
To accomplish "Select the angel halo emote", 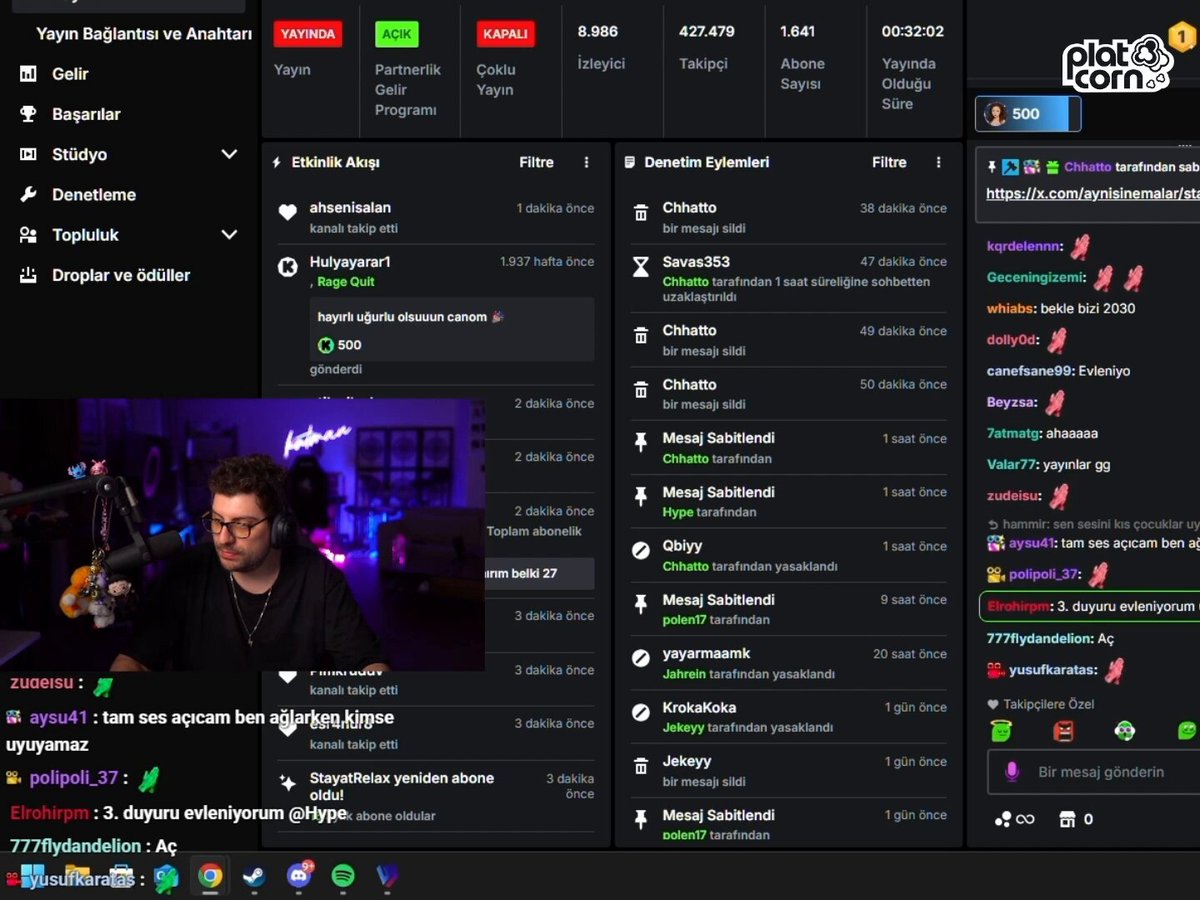I will pyautogui.click(x=1002, y=731).
